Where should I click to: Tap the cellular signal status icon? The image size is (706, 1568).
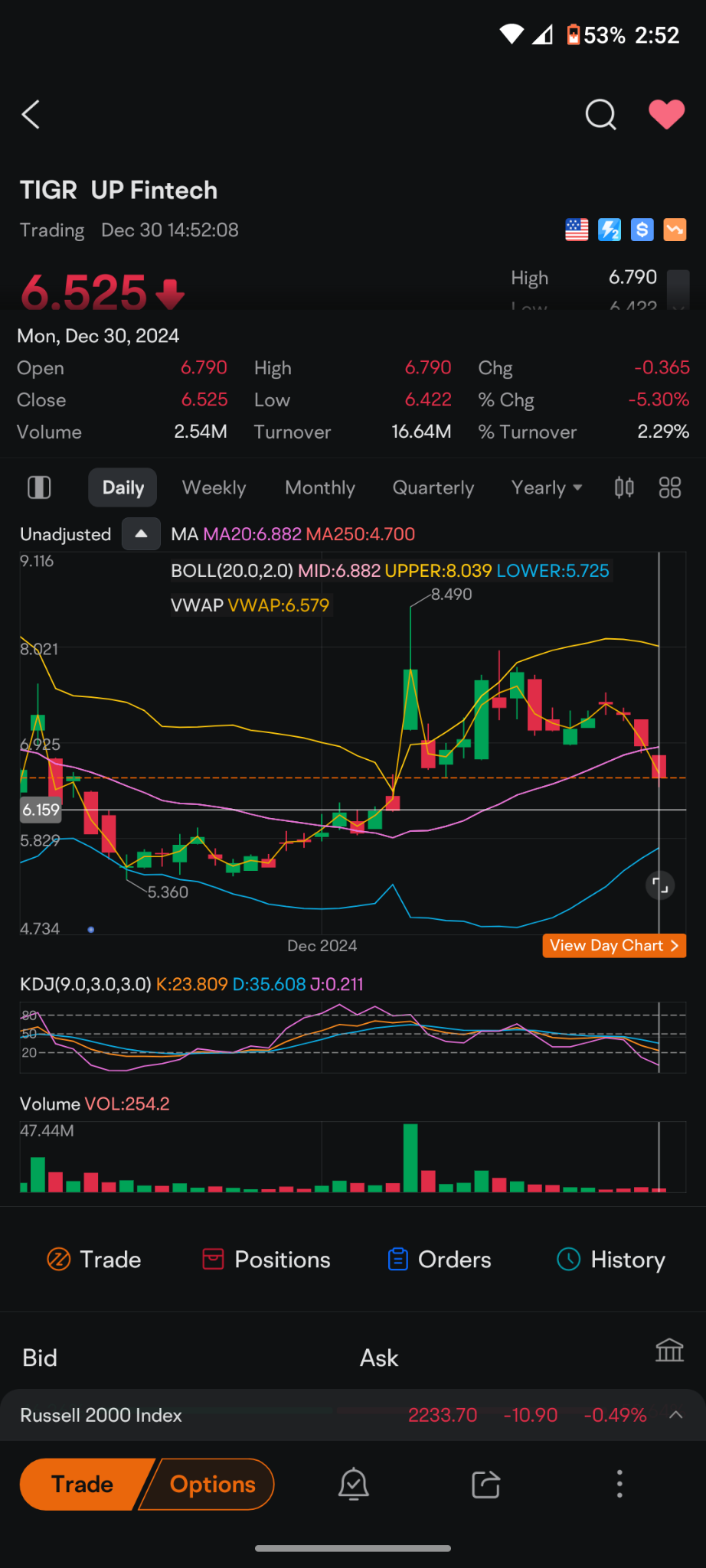coord(542,34)
